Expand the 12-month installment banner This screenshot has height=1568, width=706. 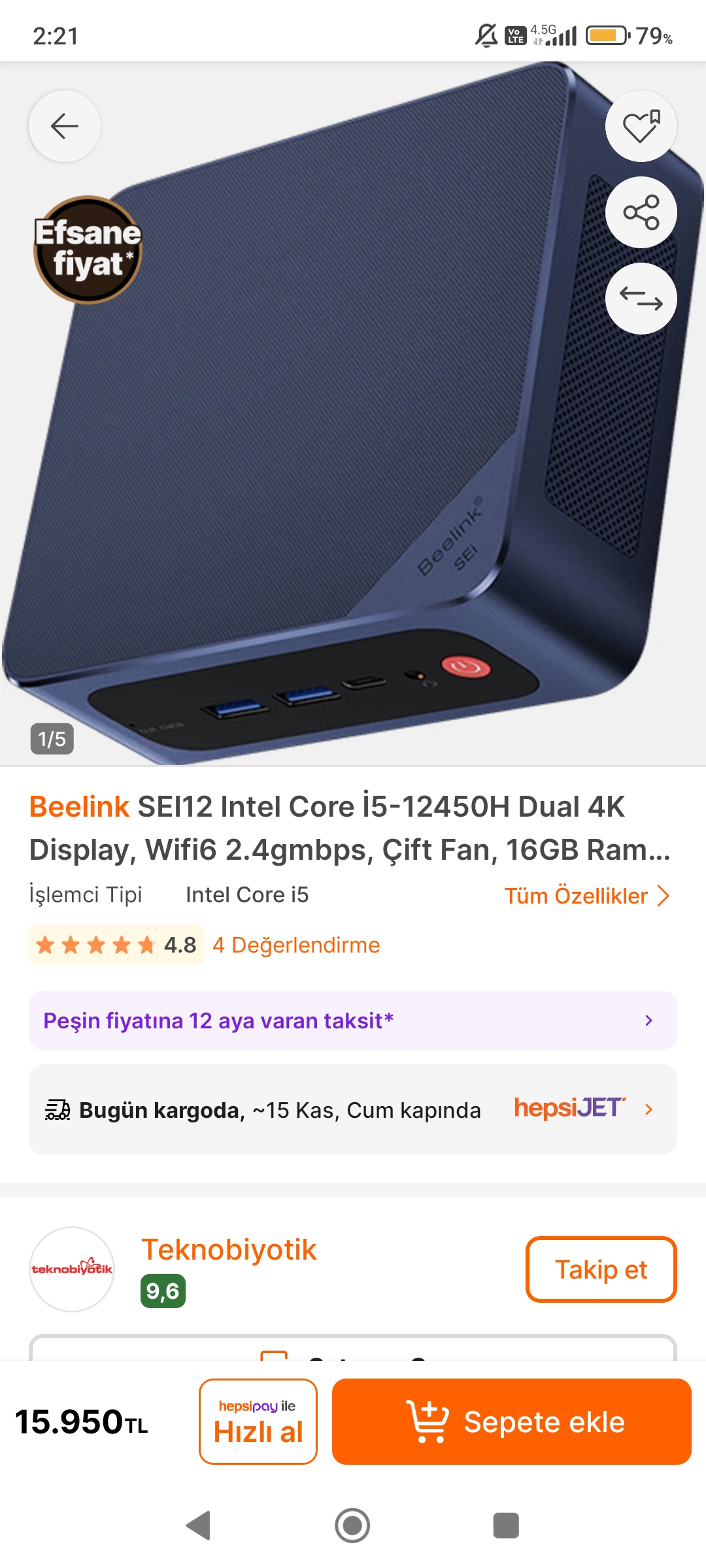(353, 1020)
